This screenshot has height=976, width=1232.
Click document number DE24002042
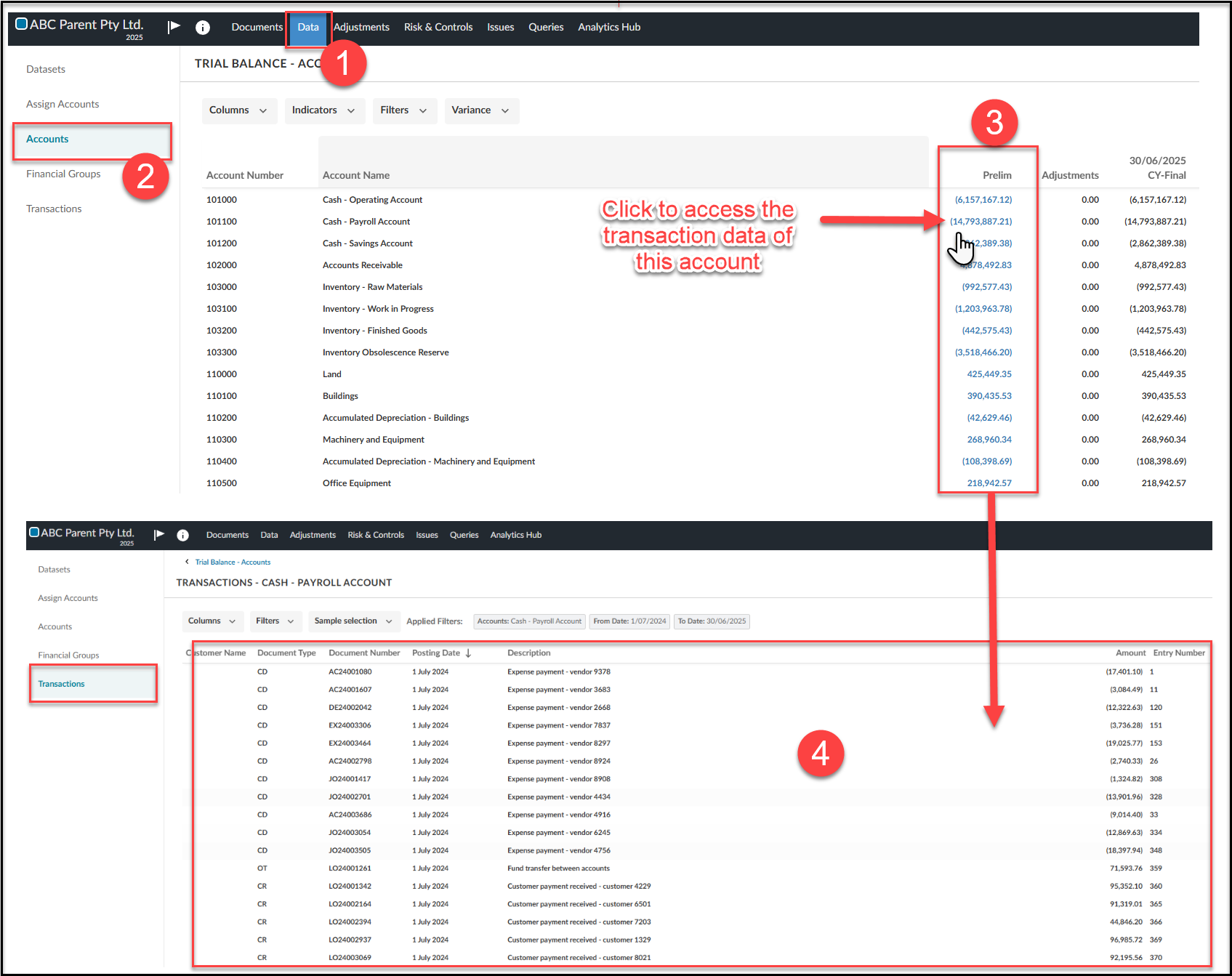coord(350,707)
